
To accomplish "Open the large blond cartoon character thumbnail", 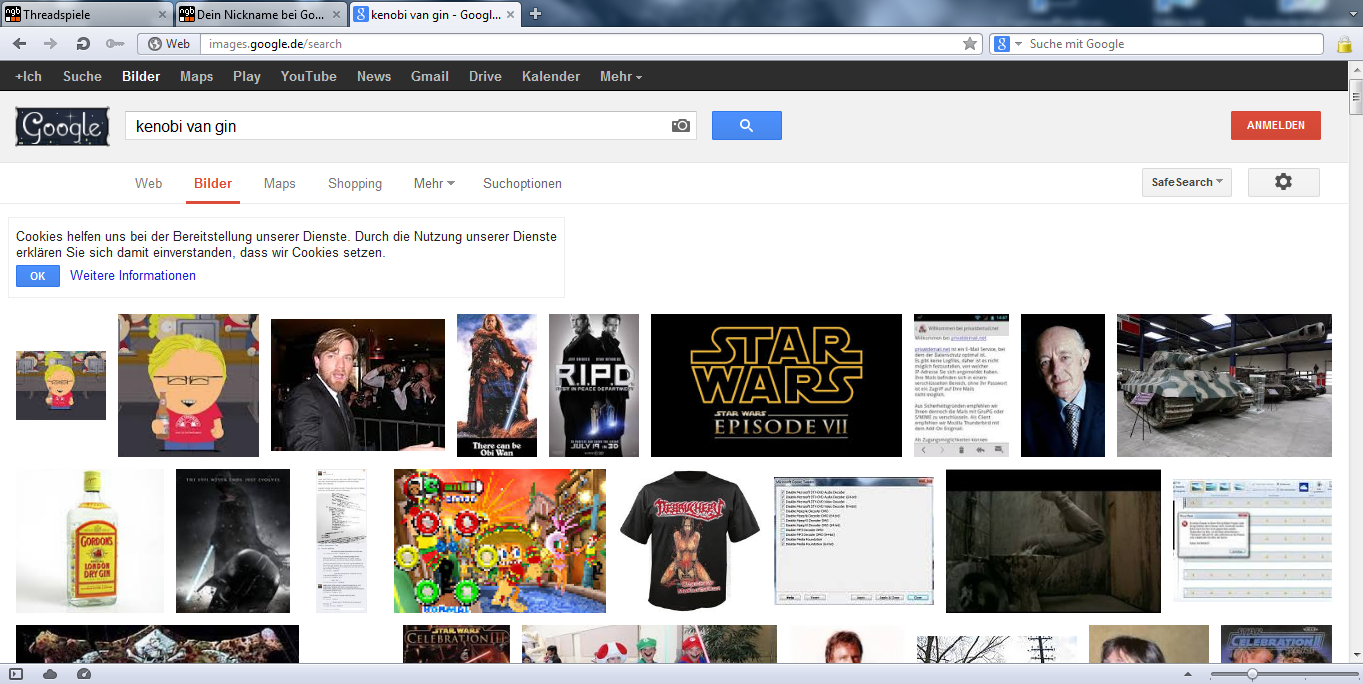I will point(188,385).
